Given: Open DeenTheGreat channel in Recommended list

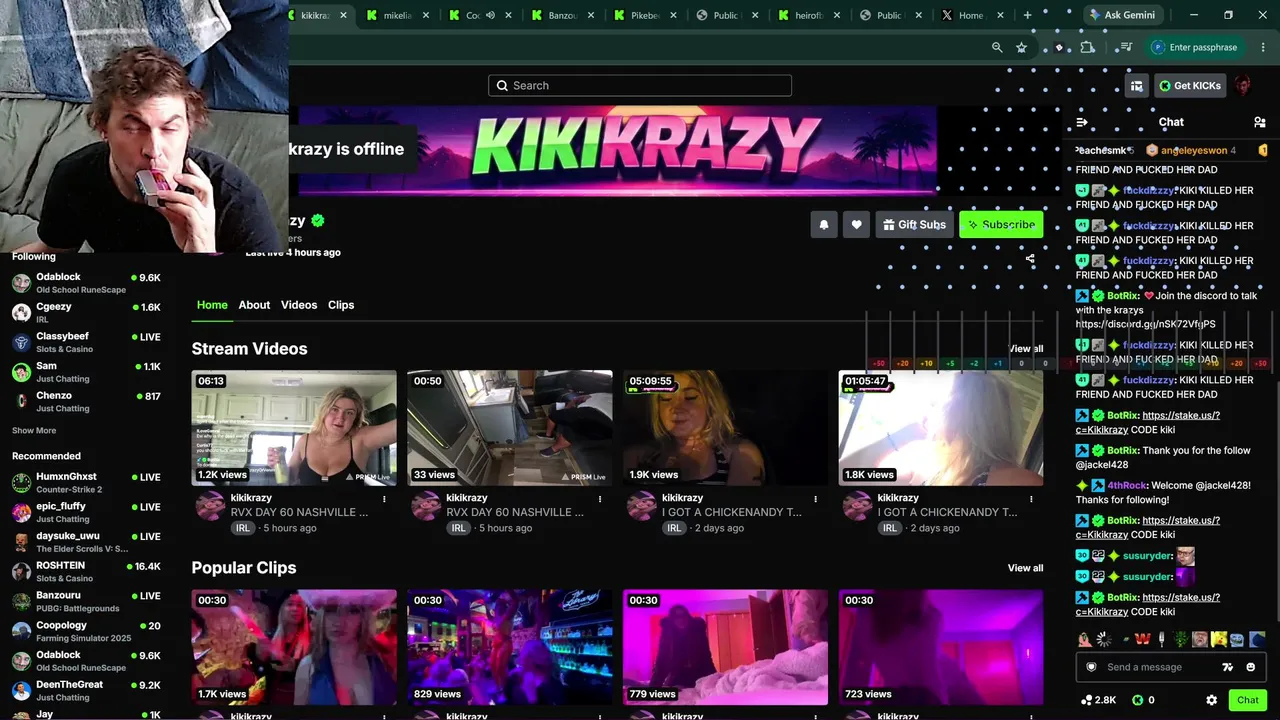Looking at the screenshot, I should [x=86, y=690].
